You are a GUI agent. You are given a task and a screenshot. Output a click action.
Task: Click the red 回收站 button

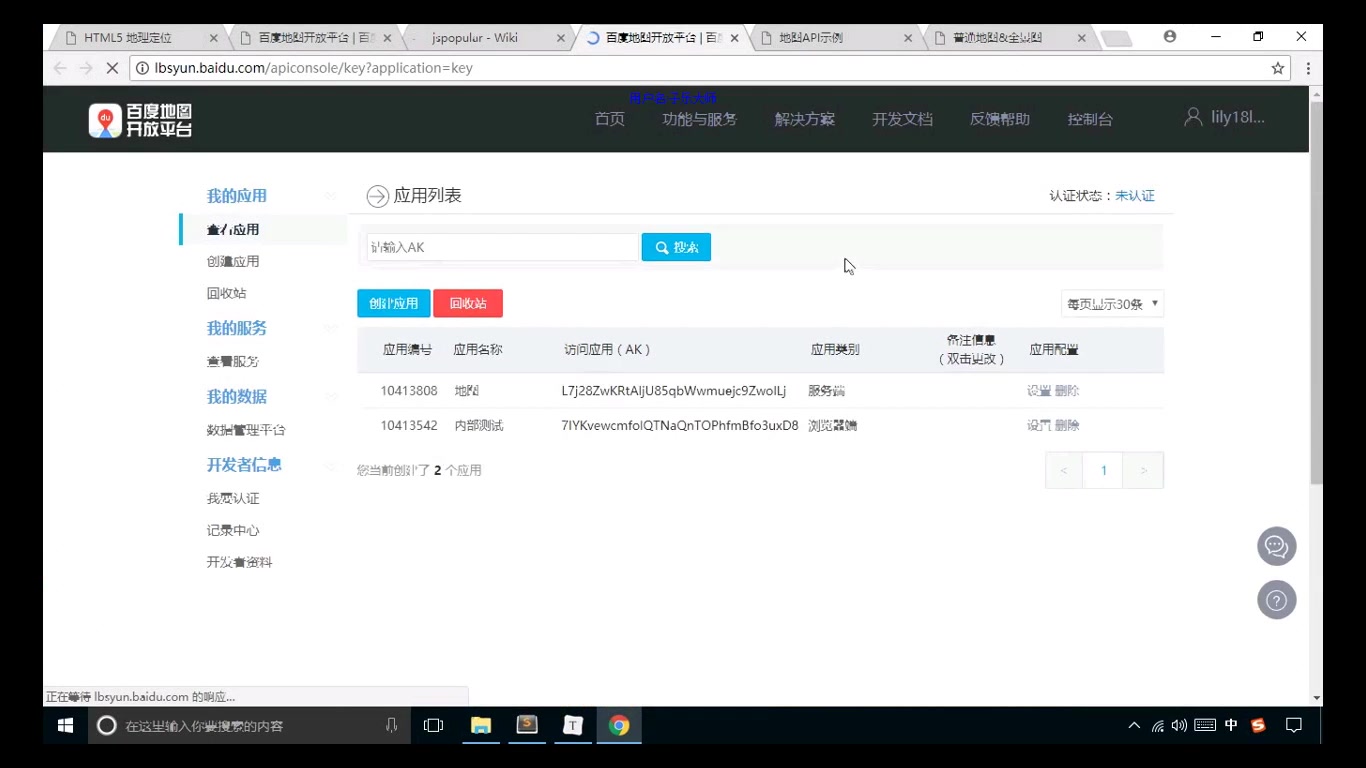pyautogui.click(x=468, y=303)
